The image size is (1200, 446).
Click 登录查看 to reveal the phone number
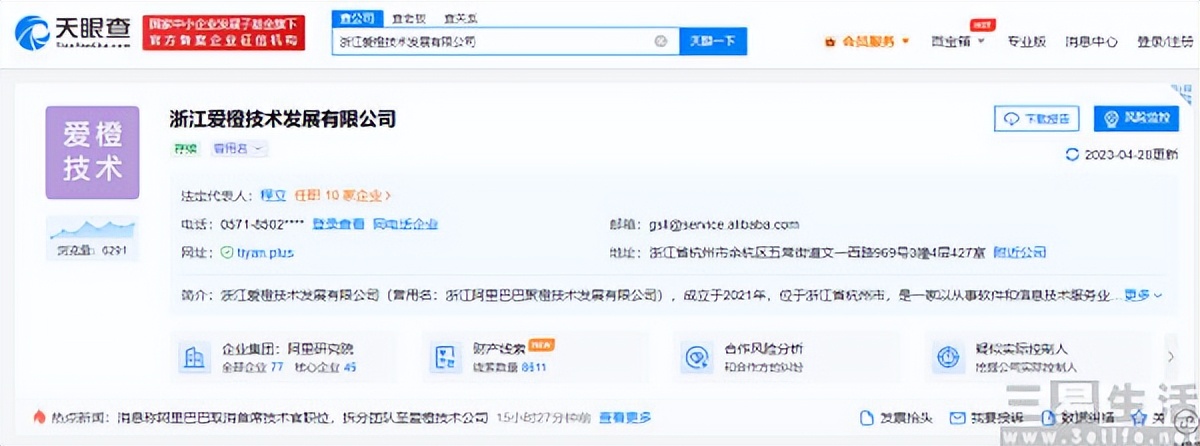(337, 225)
